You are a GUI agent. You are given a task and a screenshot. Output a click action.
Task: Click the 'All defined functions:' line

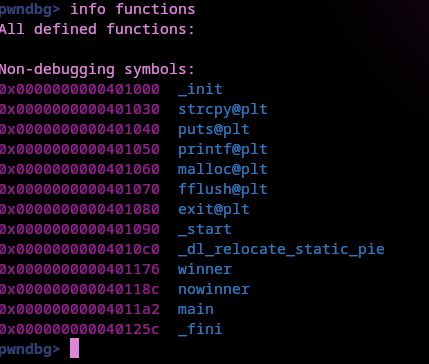click(x=97, y=29)
